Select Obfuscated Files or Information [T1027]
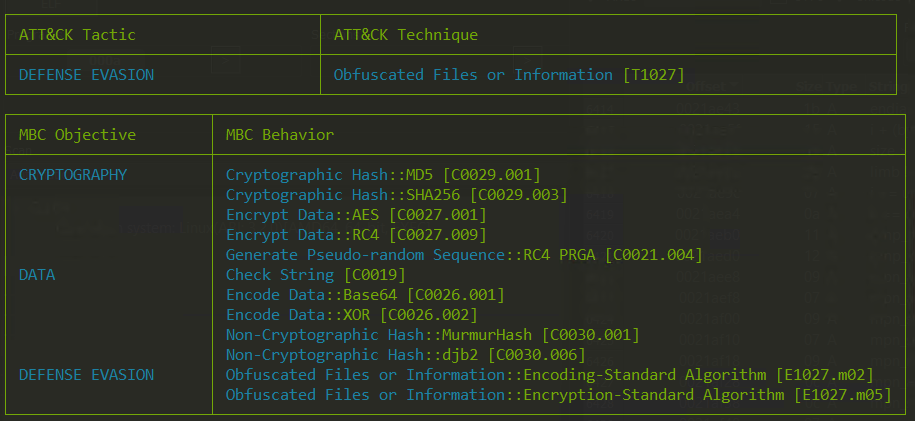 pyautogui.click(x=508, y=75)
